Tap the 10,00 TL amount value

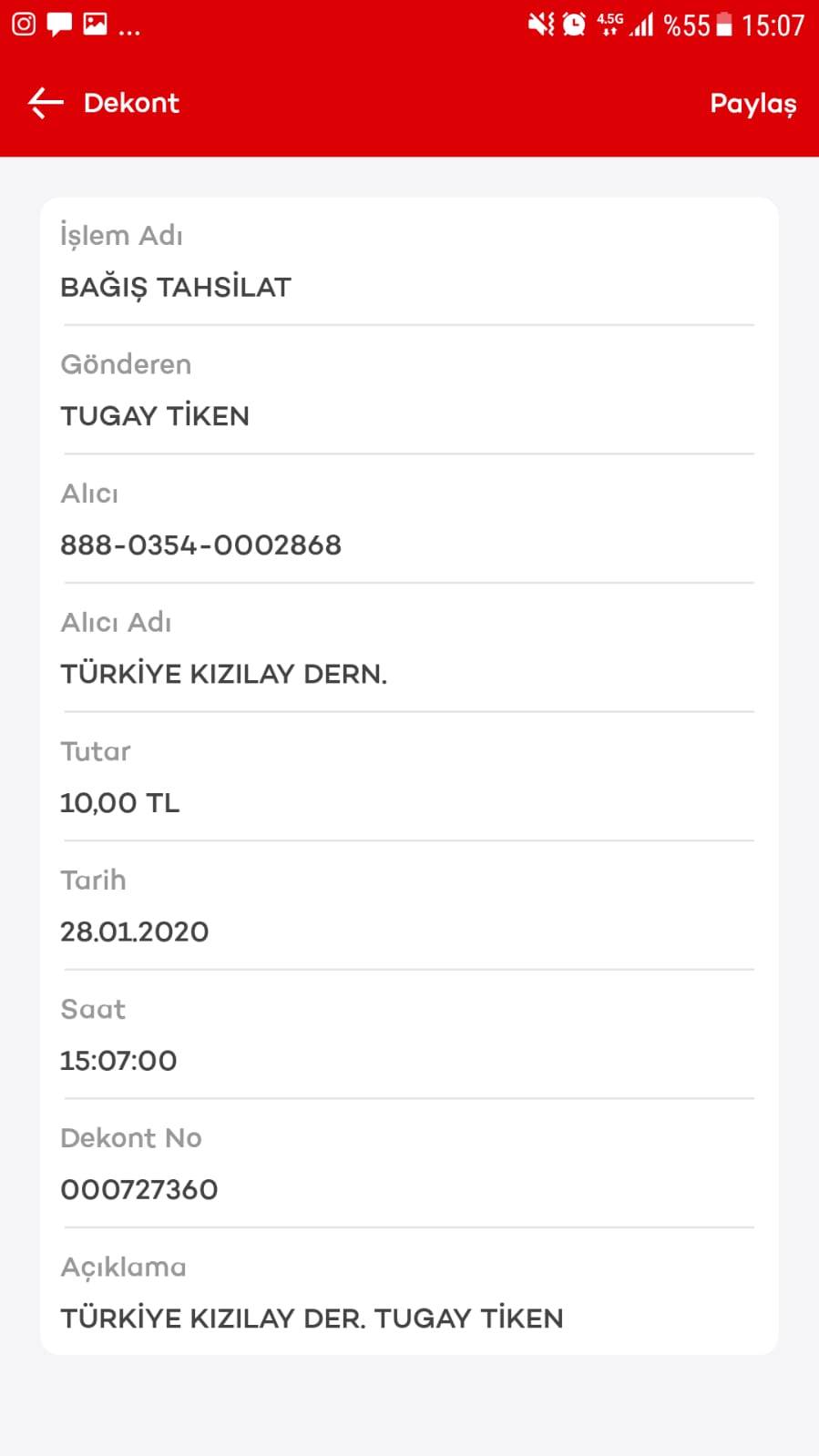click(119, 803)
